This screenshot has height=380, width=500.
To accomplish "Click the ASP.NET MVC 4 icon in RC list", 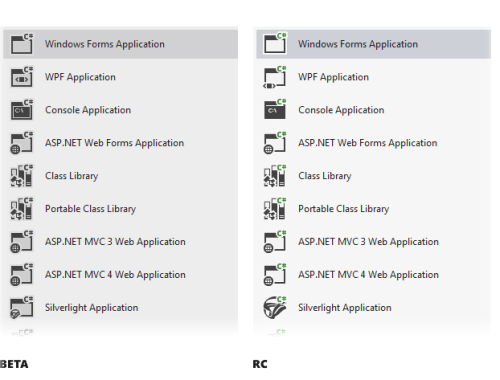I will point(275,275).
